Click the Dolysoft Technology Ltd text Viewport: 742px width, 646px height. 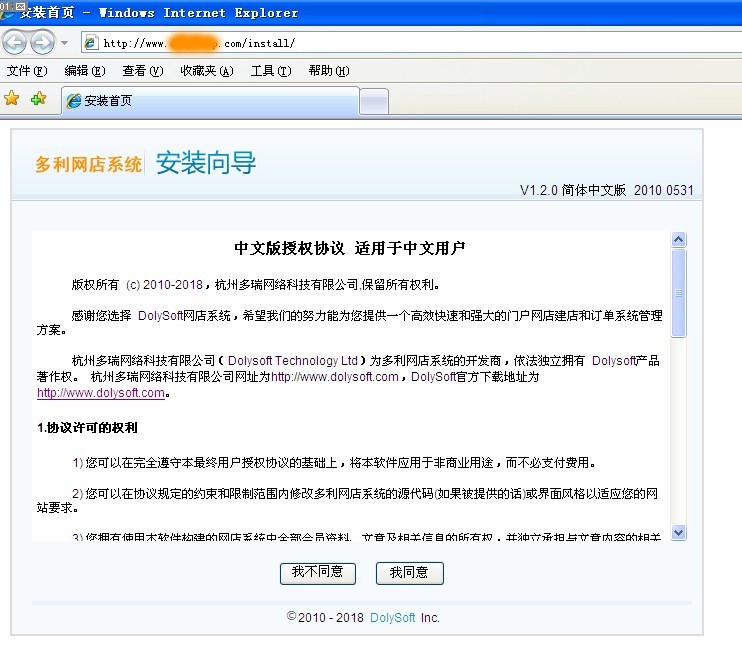click(292, 361)
